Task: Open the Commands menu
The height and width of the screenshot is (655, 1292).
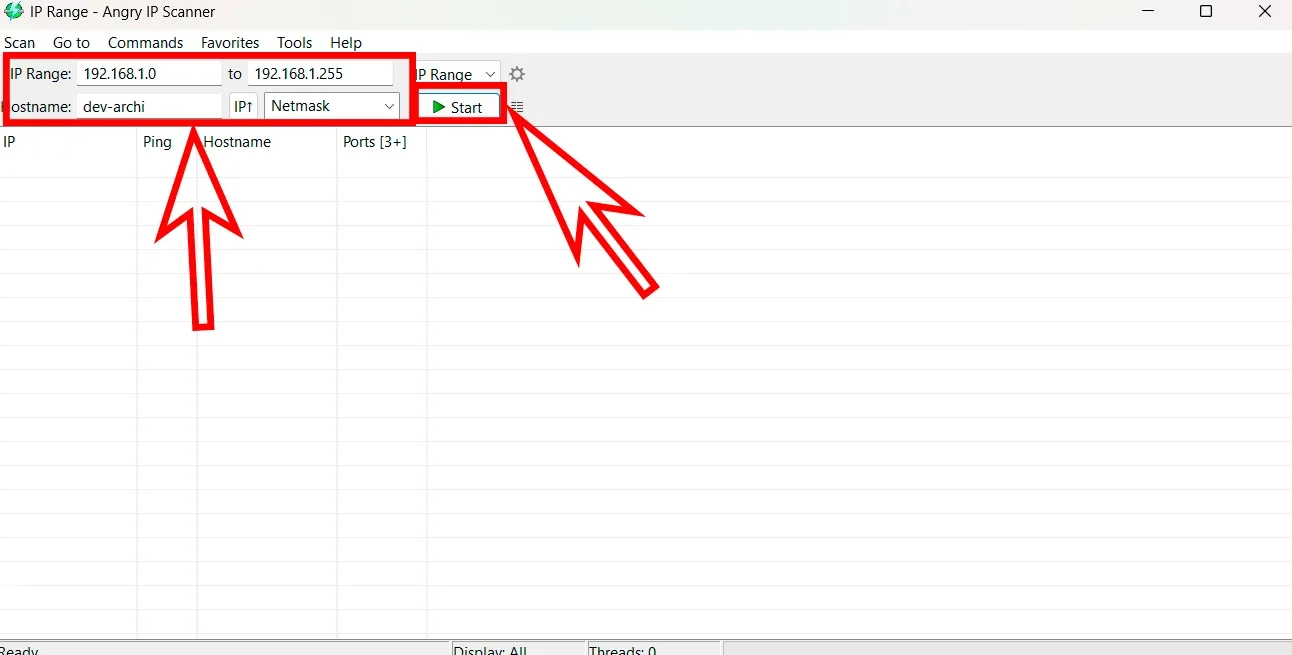Action: click(145, 43)
